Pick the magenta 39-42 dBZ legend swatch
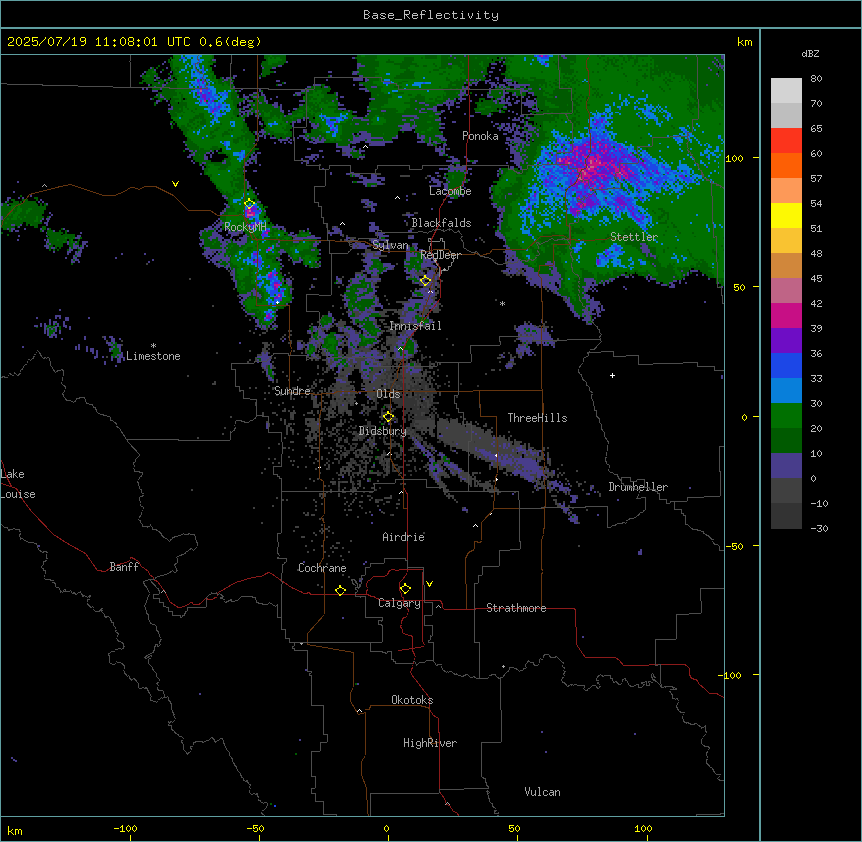 pos(786,316)
